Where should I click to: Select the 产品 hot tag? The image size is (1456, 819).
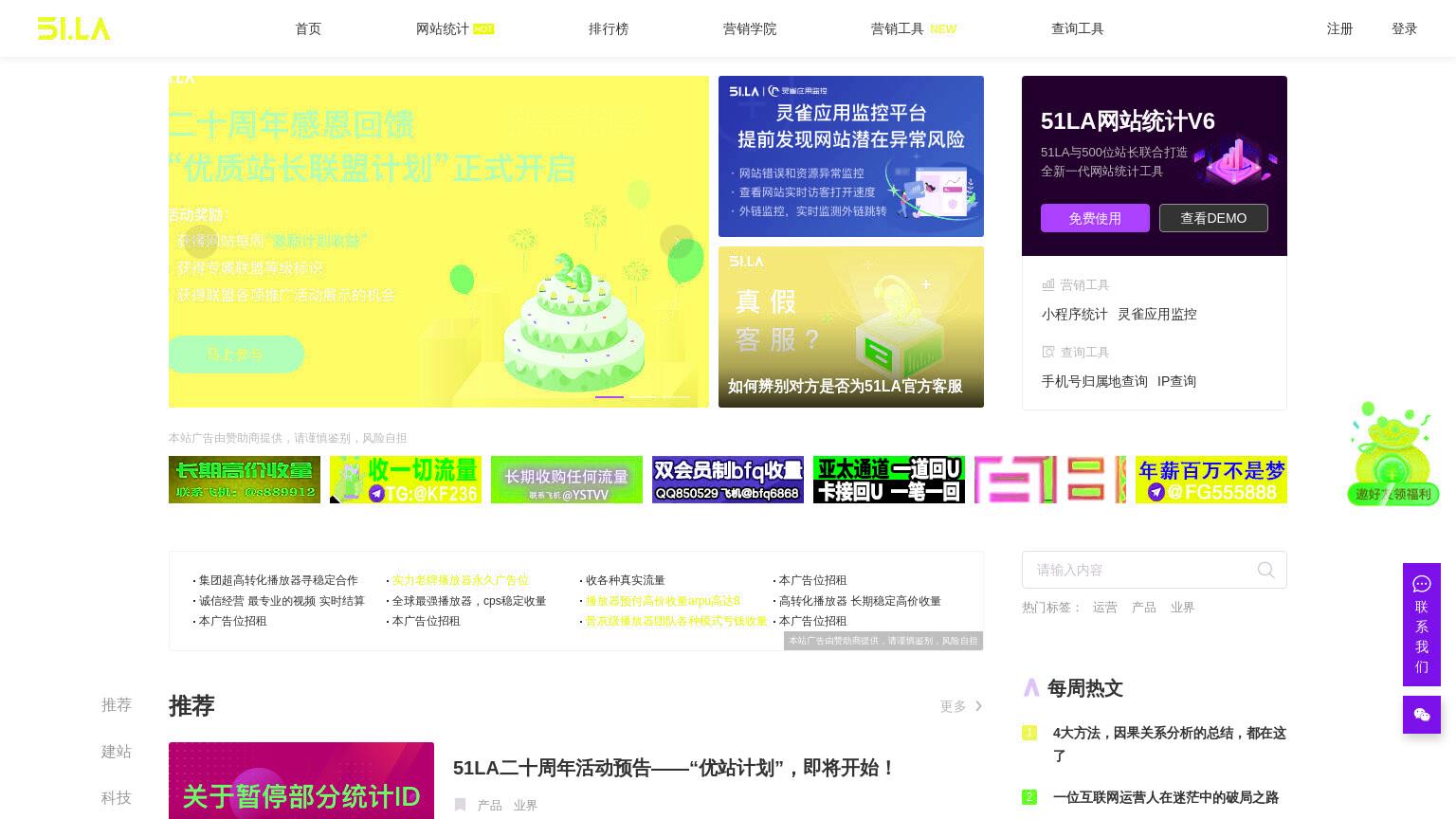coord(1143,607)
